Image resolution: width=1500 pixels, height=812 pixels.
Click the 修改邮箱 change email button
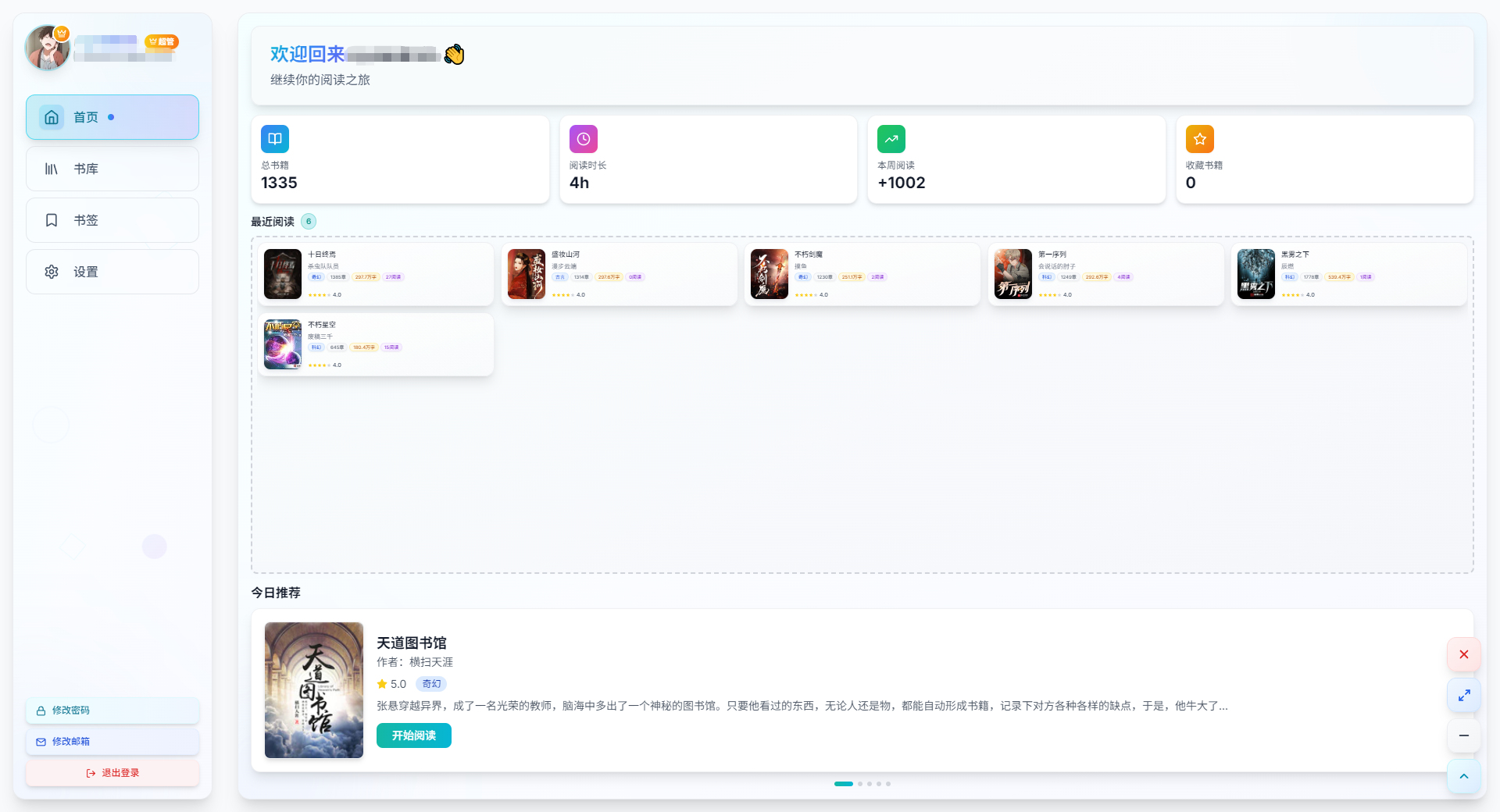tap(112, 742)
